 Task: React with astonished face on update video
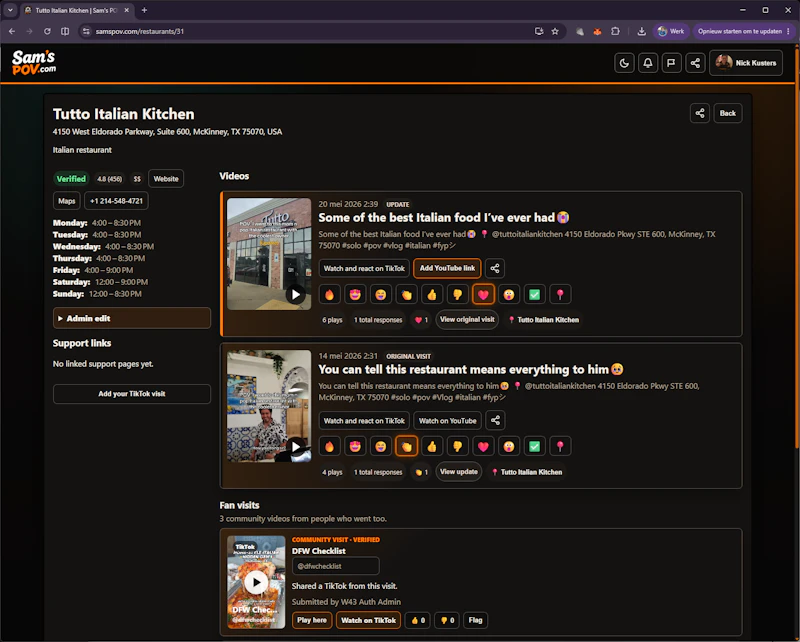pyautogui.click(x=509, y=294)
